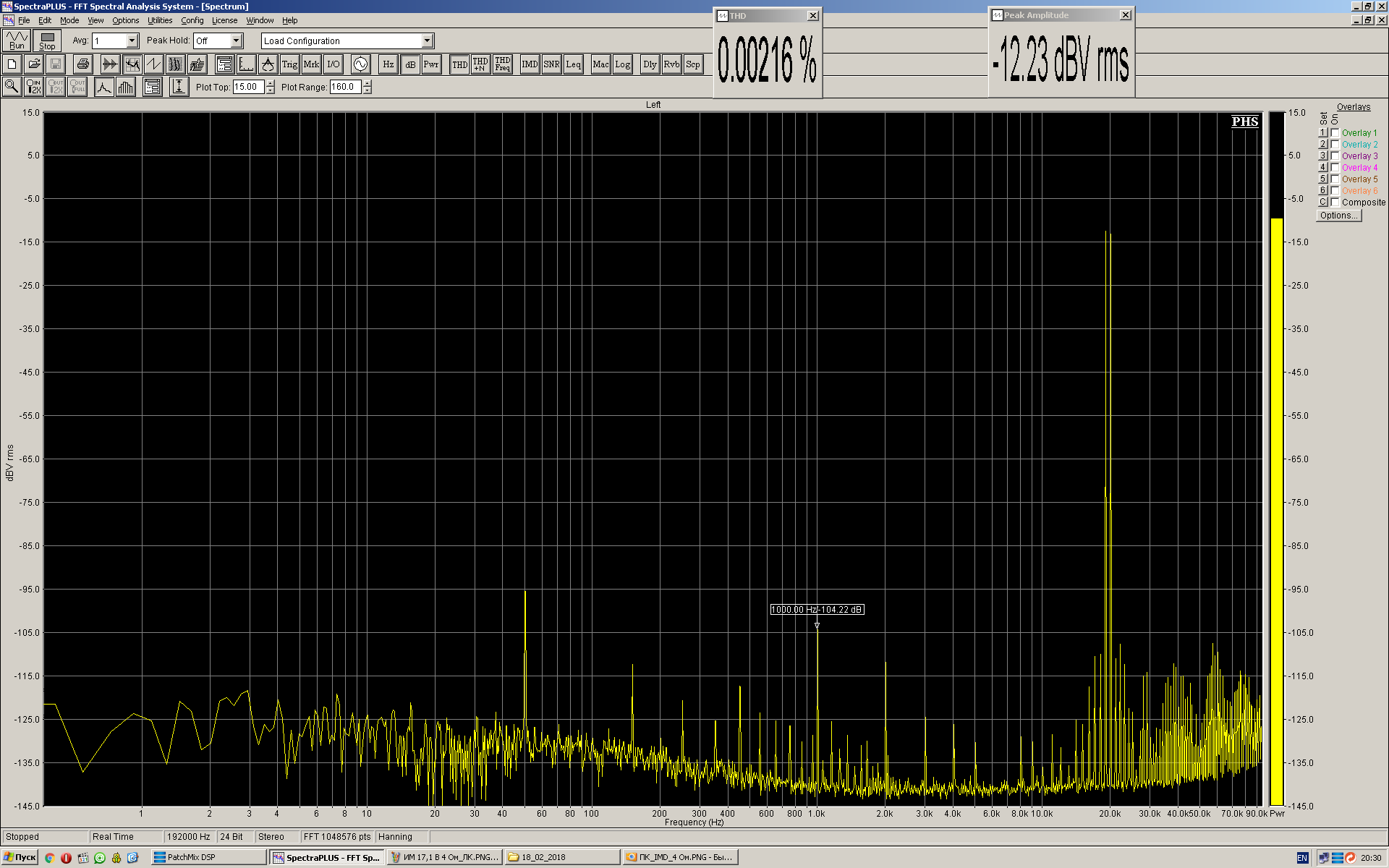Open the signal generator icon
The width and height of the screenshot is (1389, 868).
(360, 64)
